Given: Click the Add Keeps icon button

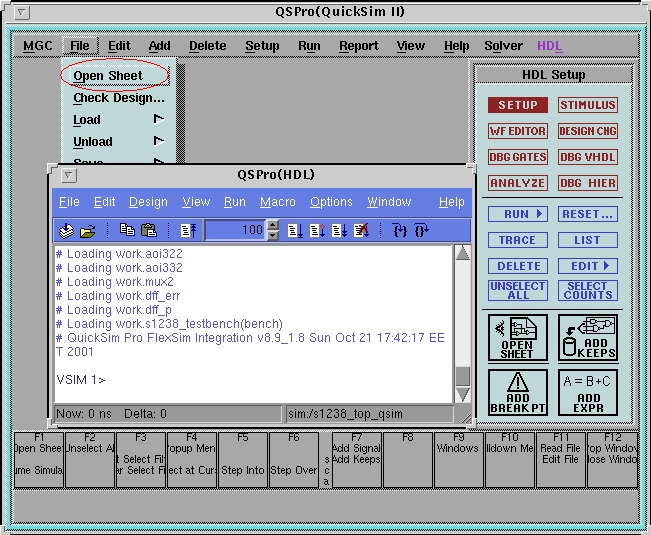Looking at the screenshot, I should pos(588,338).
